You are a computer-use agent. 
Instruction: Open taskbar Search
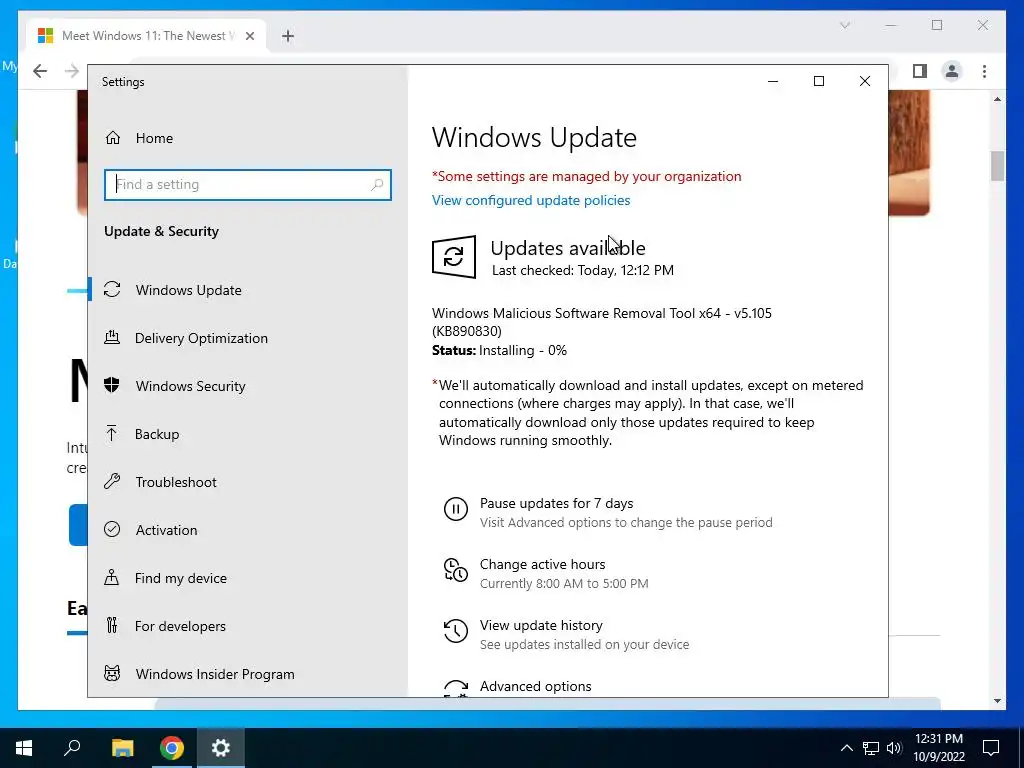pyautogui.click(x=72, y=748)
